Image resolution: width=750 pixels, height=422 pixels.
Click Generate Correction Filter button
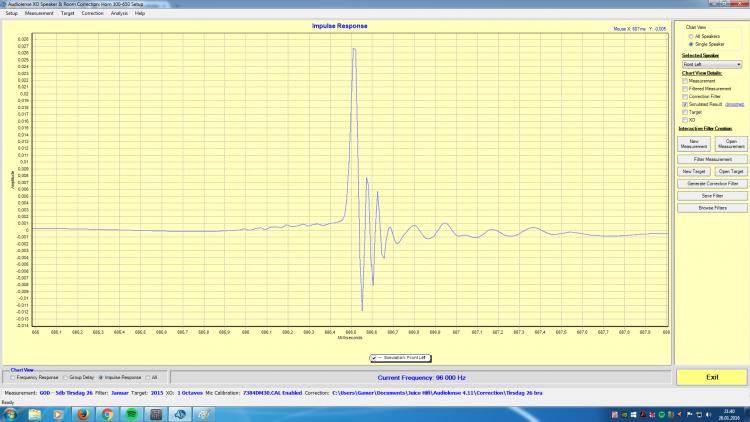(x=712, y=184)
